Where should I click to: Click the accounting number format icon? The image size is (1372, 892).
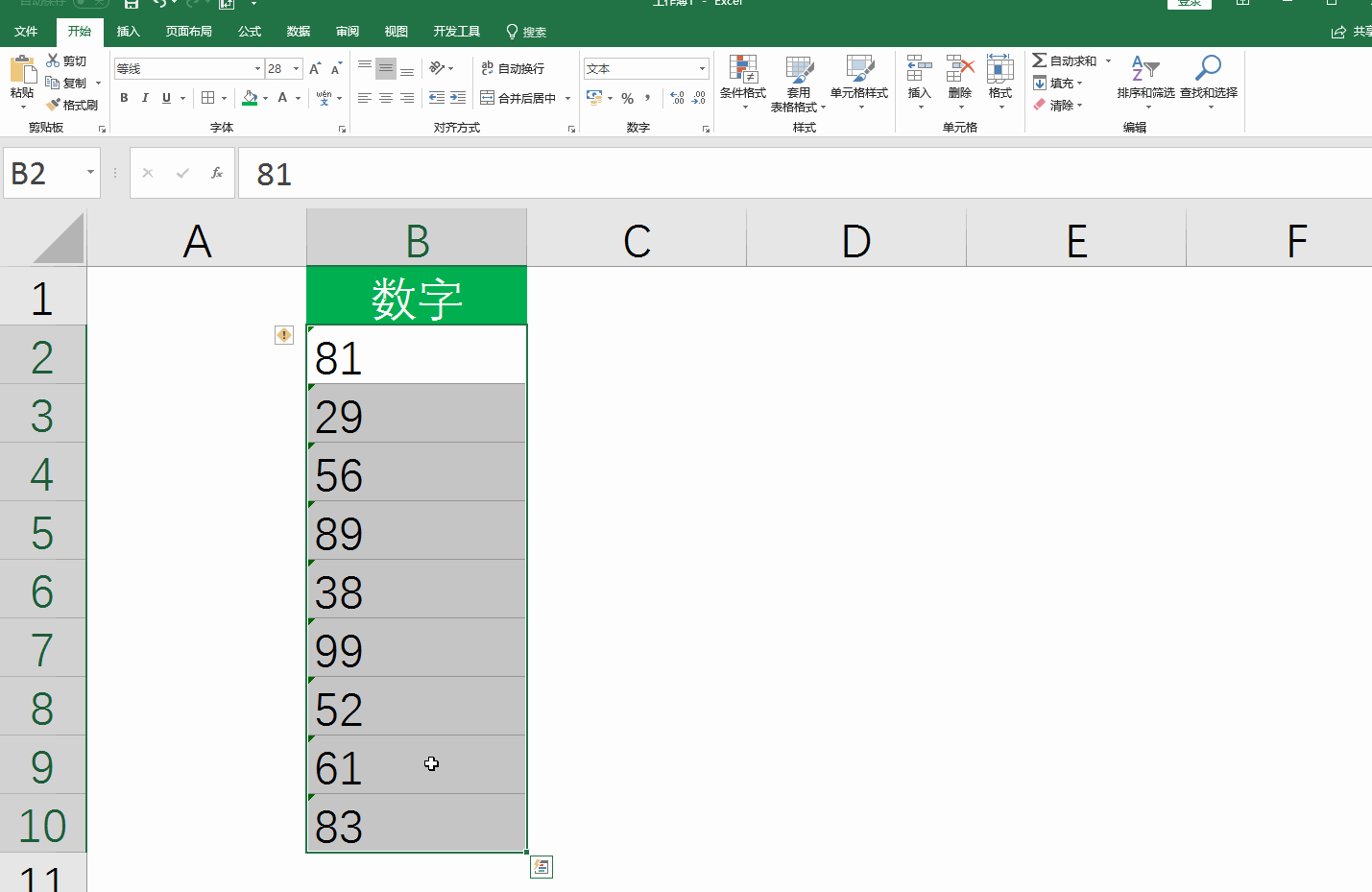coord(594,98)
